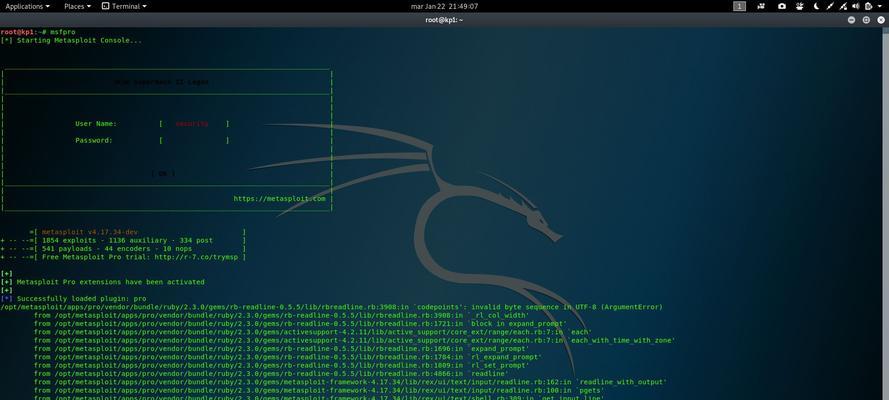Click the http://r-7.co/trymsp trial link
The height and width of the screenshot is (400, 889).
click(196, 257)
